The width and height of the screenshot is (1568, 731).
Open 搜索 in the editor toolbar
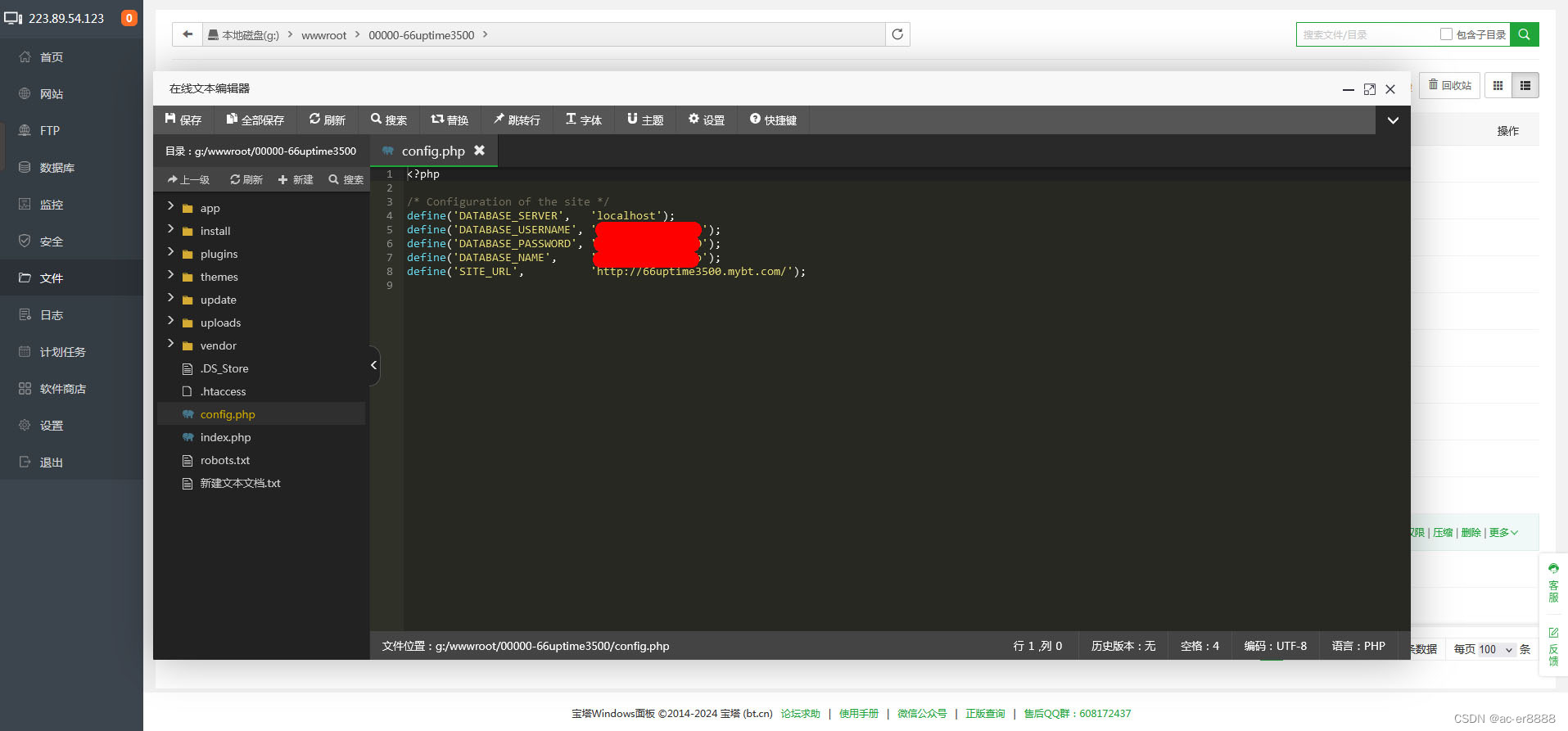tap(389, 120)
